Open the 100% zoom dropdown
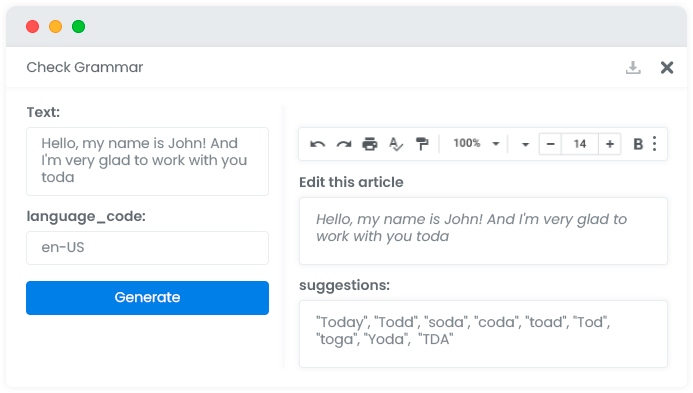 476,144
